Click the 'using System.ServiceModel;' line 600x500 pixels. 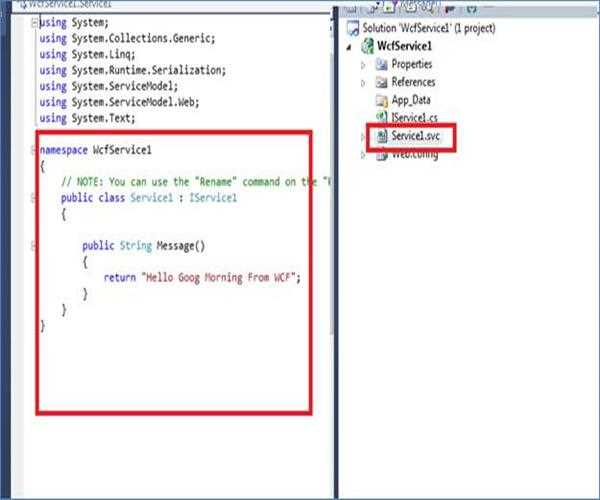tap(109, 86)
